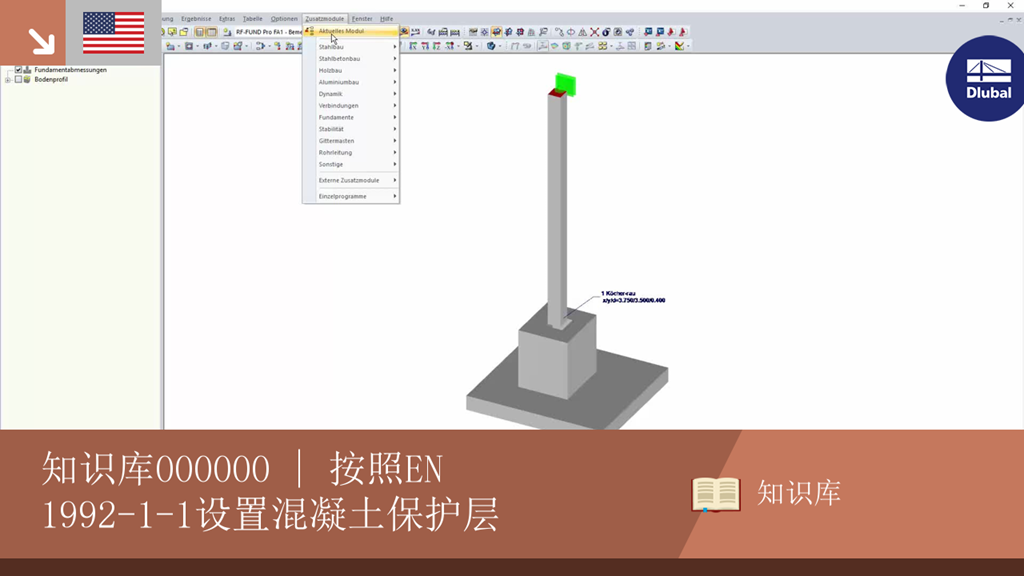Open the Sonstige submenu
Image resolution: width=1024 pixels, height=576 pixels.
click(x=351, y=165)
